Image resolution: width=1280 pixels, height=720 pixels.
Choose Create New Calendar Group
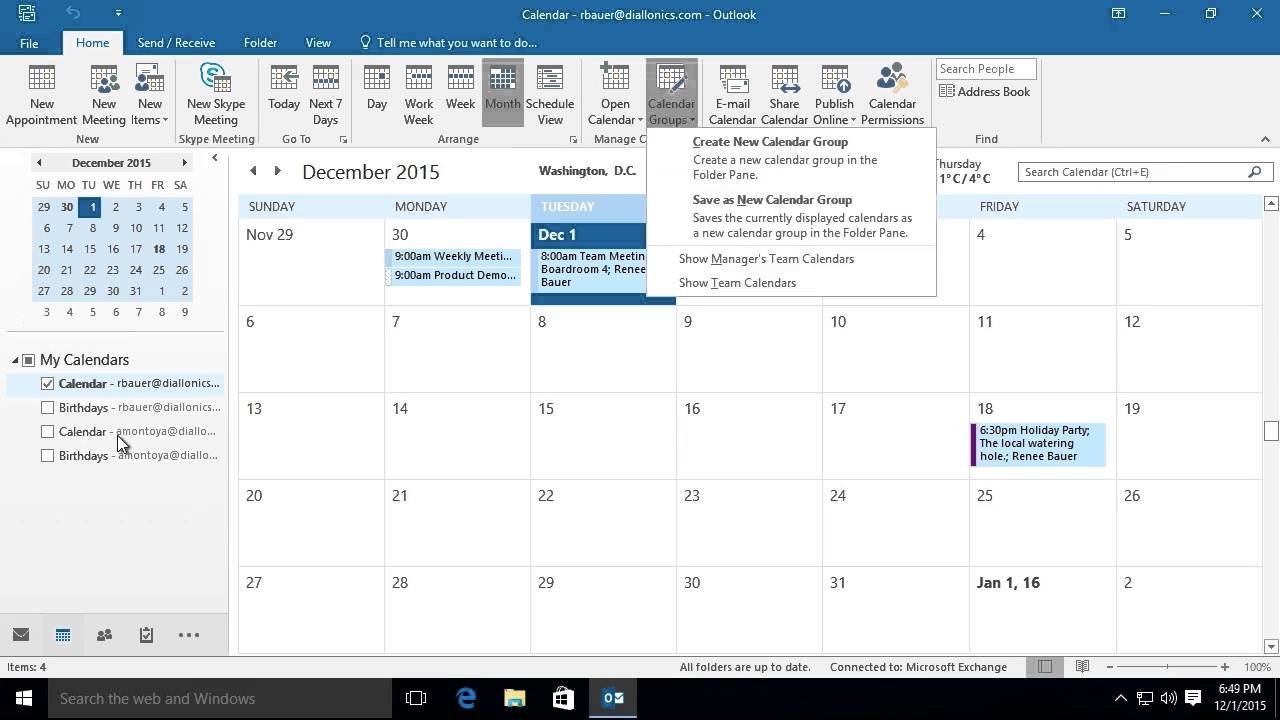791,158
